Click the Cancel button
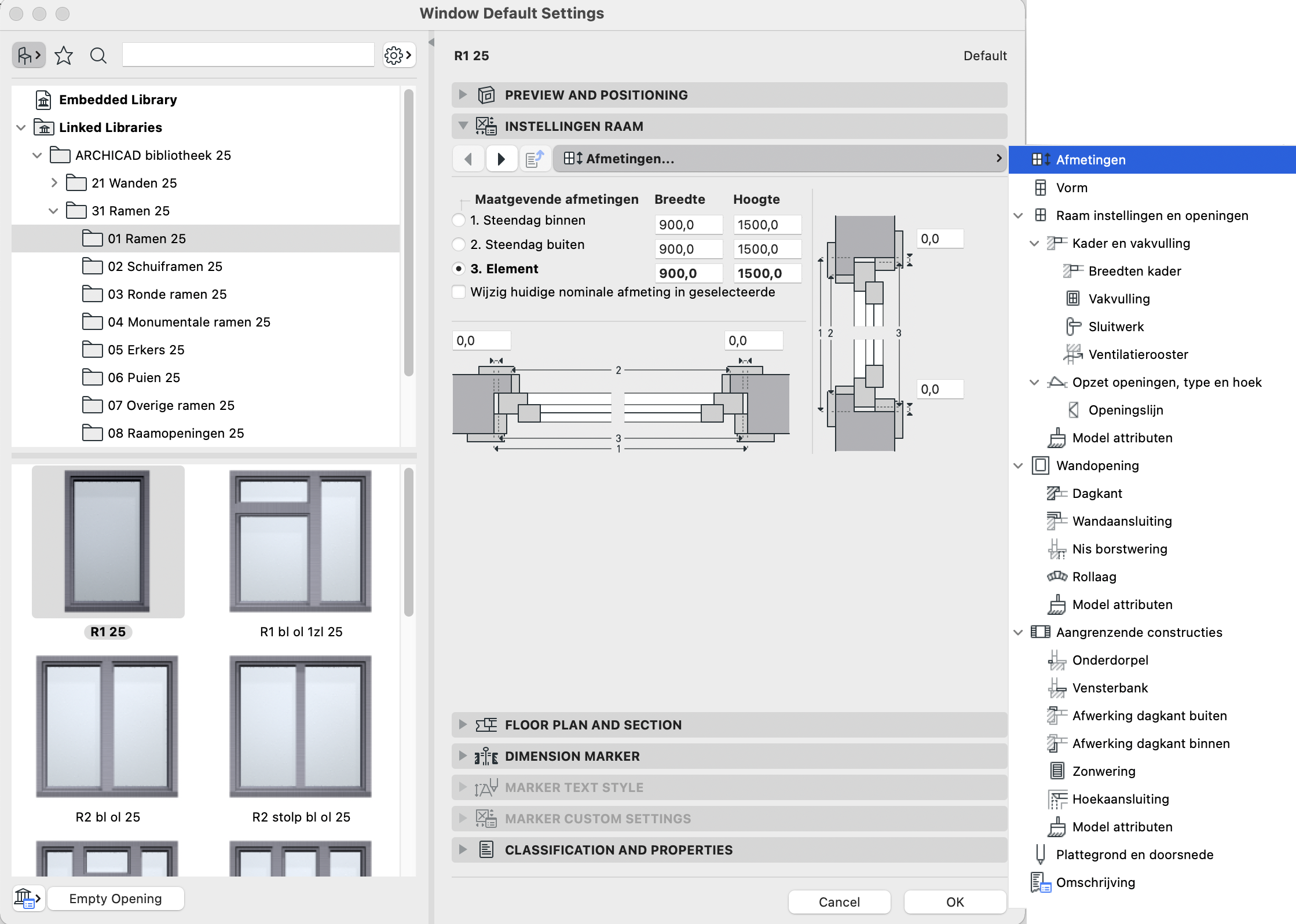Screen dimensions: 1296x924 839,901
